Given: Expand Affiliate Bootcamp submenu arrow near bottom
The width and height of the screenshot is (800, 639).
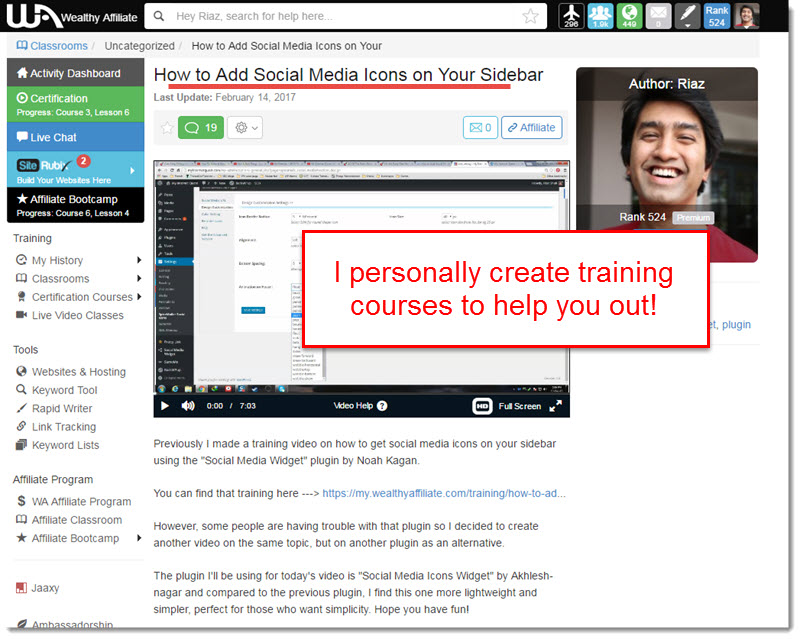Looking at the screenshot, I should coord(139,538).
